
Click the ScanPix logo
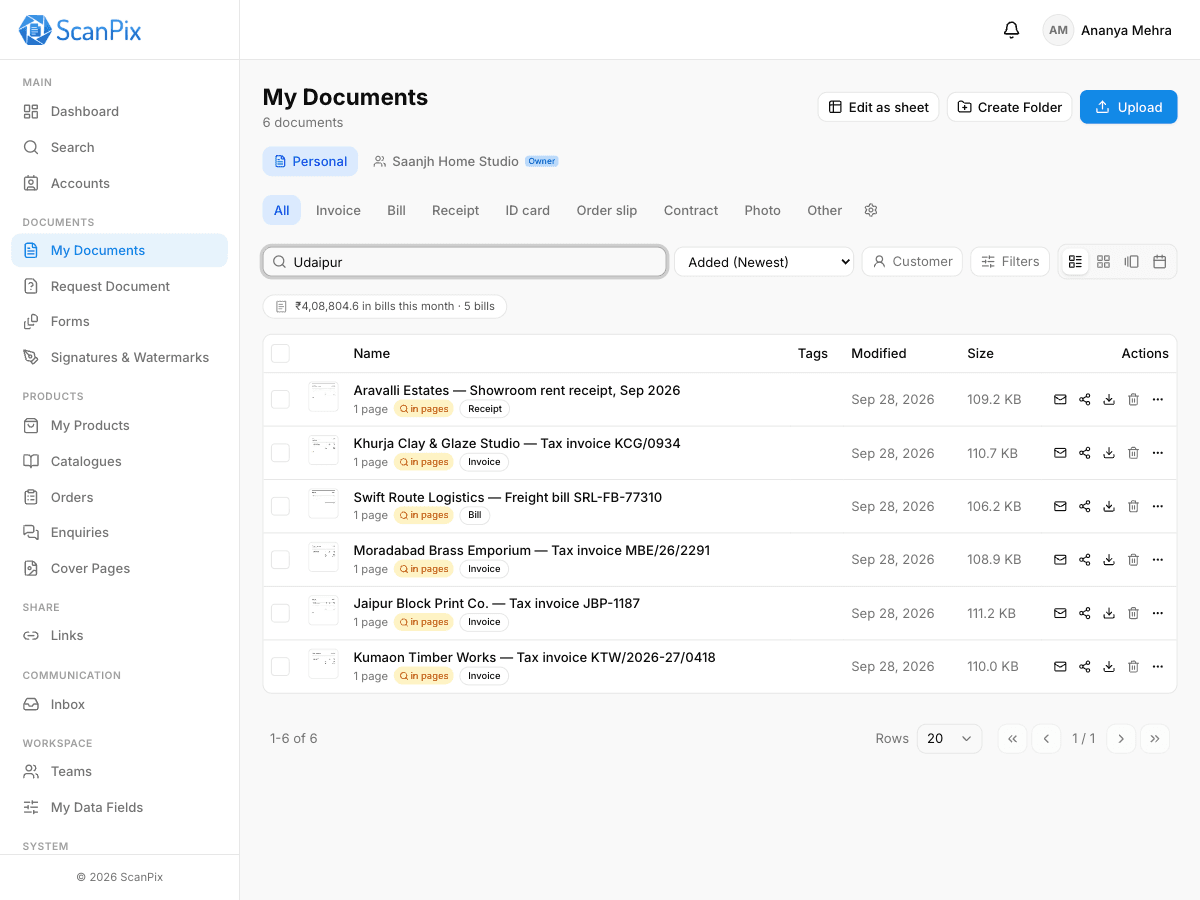pyautogui.click(x=80, y=30)
